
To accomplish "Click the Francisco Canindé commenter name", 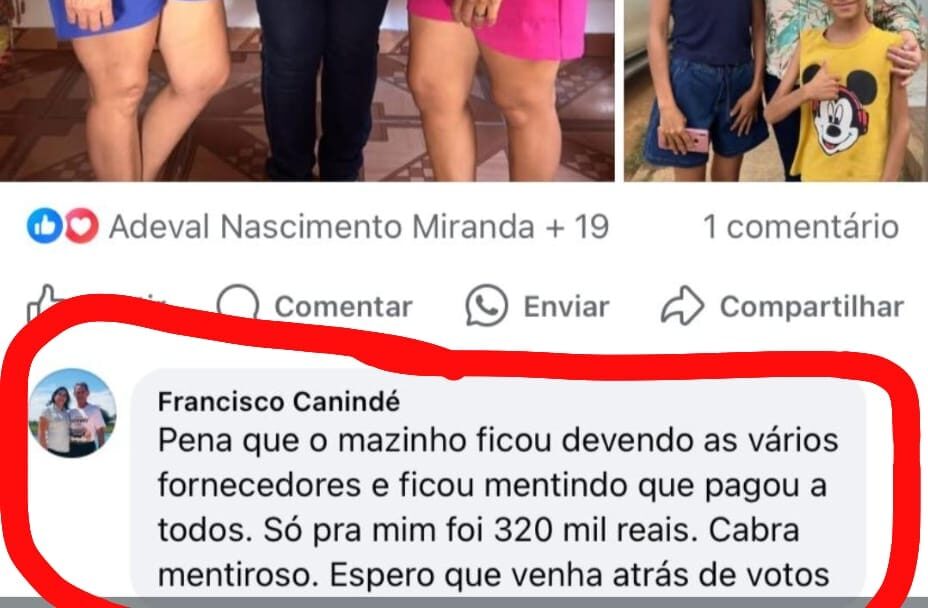I will (x=279, y=402).
